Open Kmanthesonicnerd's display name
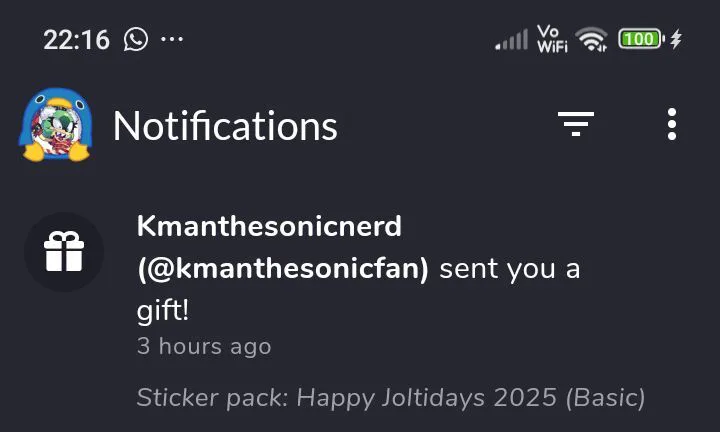Viewport: 720px width, 432px height. pos(269,226)
